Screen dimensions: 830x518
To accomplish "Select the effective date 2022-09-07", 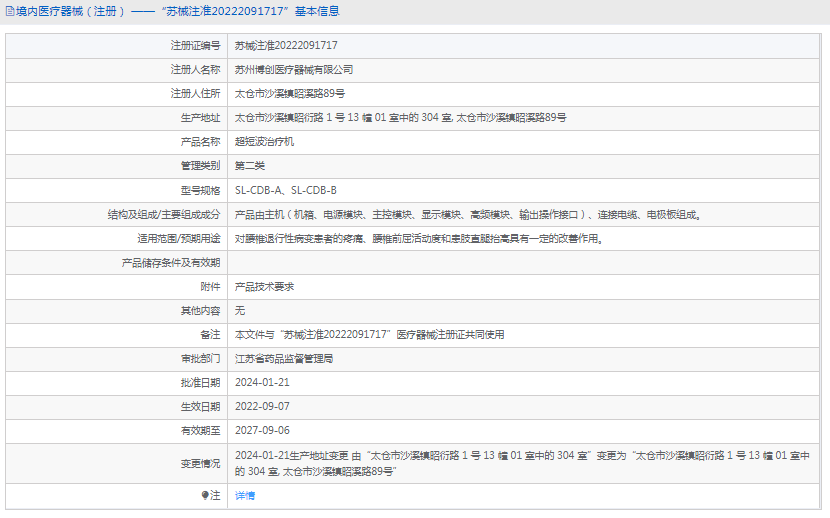I will point(262,406).
